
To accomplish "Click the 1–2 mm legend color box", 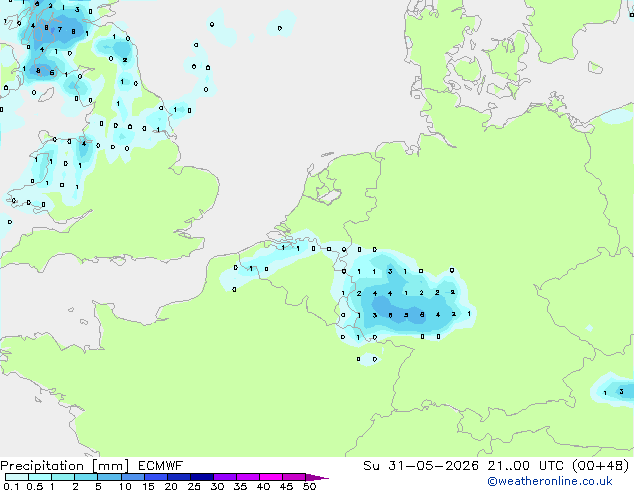I will pyautogui.click(x=63, y=477).
